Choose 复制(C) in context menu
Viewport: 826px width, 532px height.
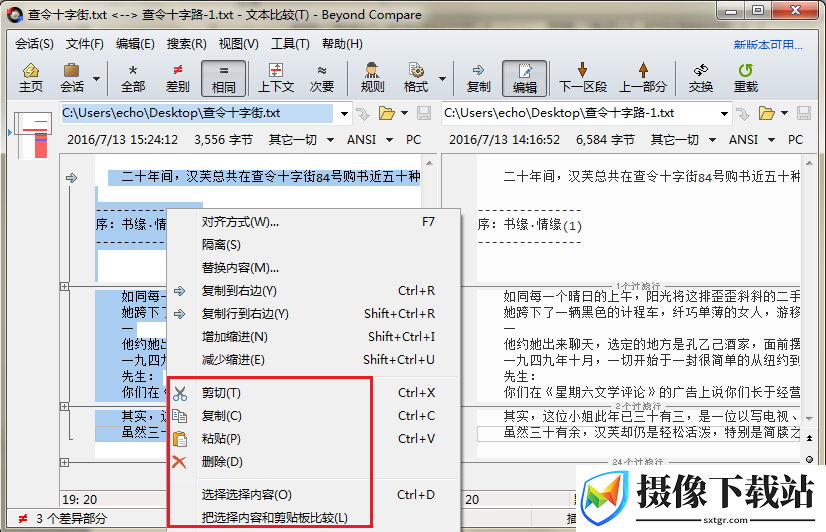pos(316,416)
